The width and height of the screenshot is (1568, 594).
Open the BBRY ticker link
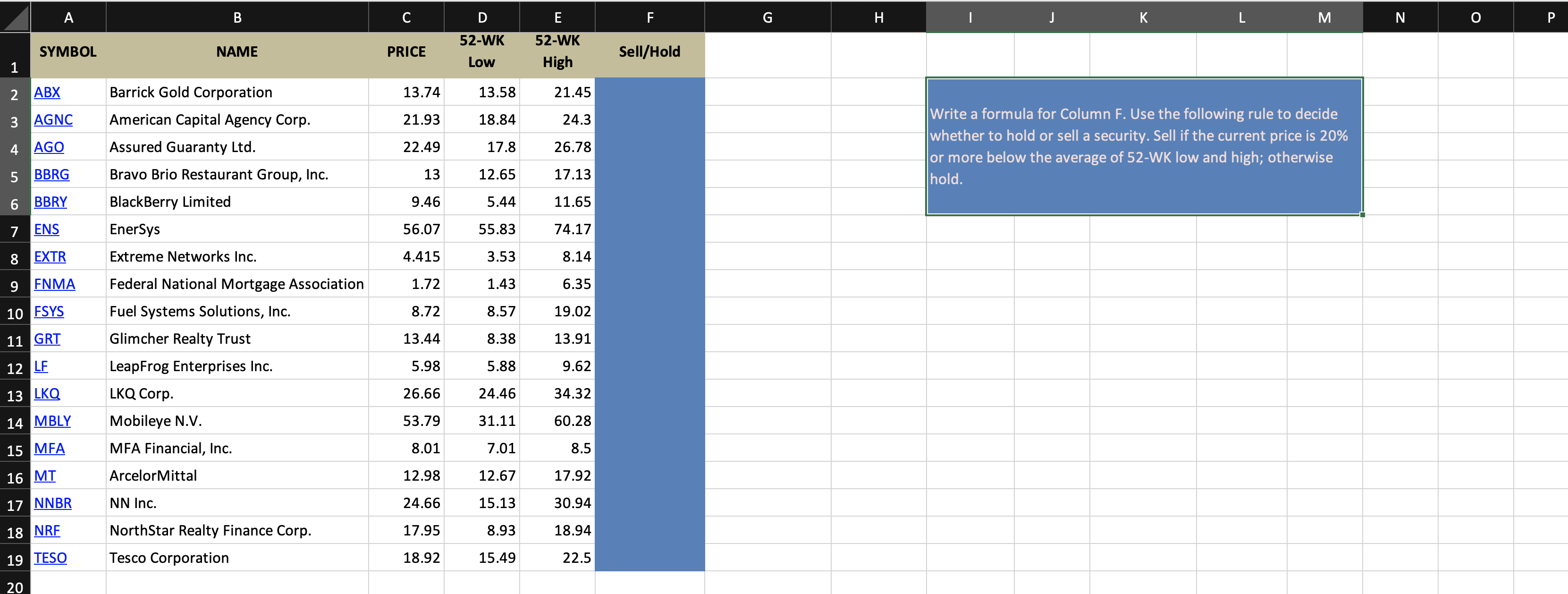[51, 202]
